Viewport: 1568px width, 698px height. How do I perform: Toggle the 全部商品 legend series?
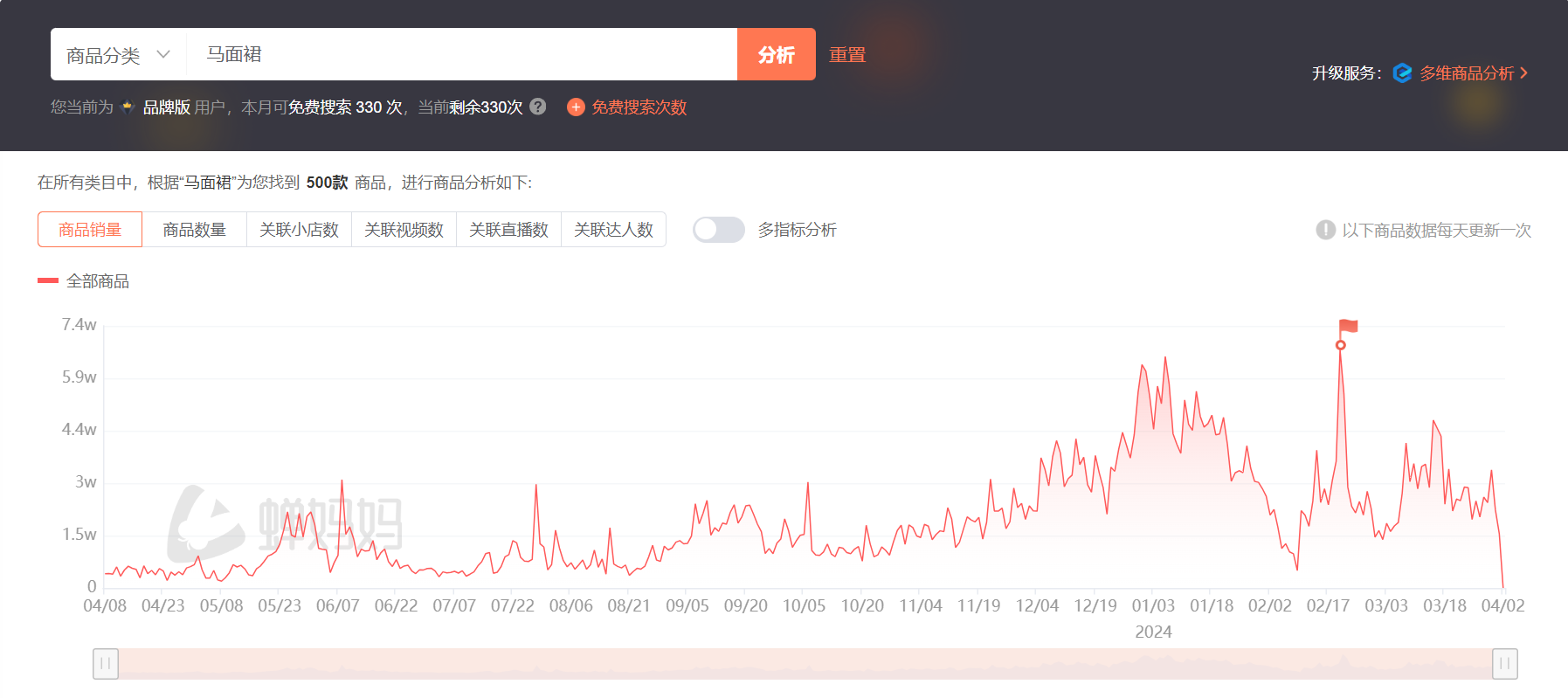(x=84, y=281)
